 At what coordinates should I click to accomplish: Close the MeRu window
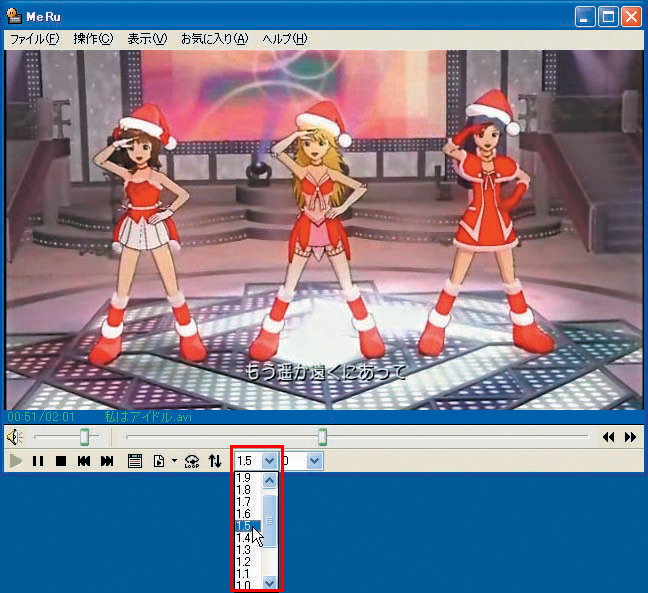(631, 17)
